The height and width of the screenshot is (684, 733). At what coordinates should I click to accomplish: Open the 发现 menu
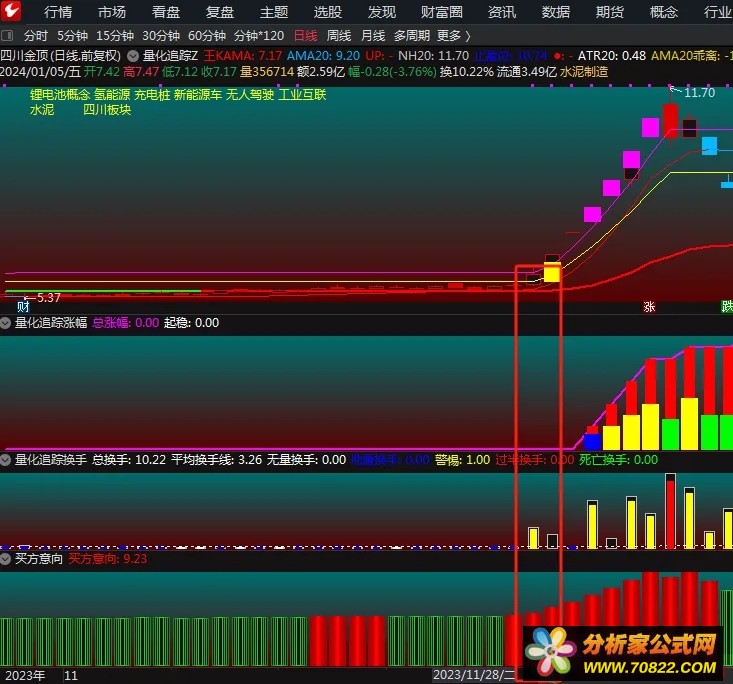382,12
